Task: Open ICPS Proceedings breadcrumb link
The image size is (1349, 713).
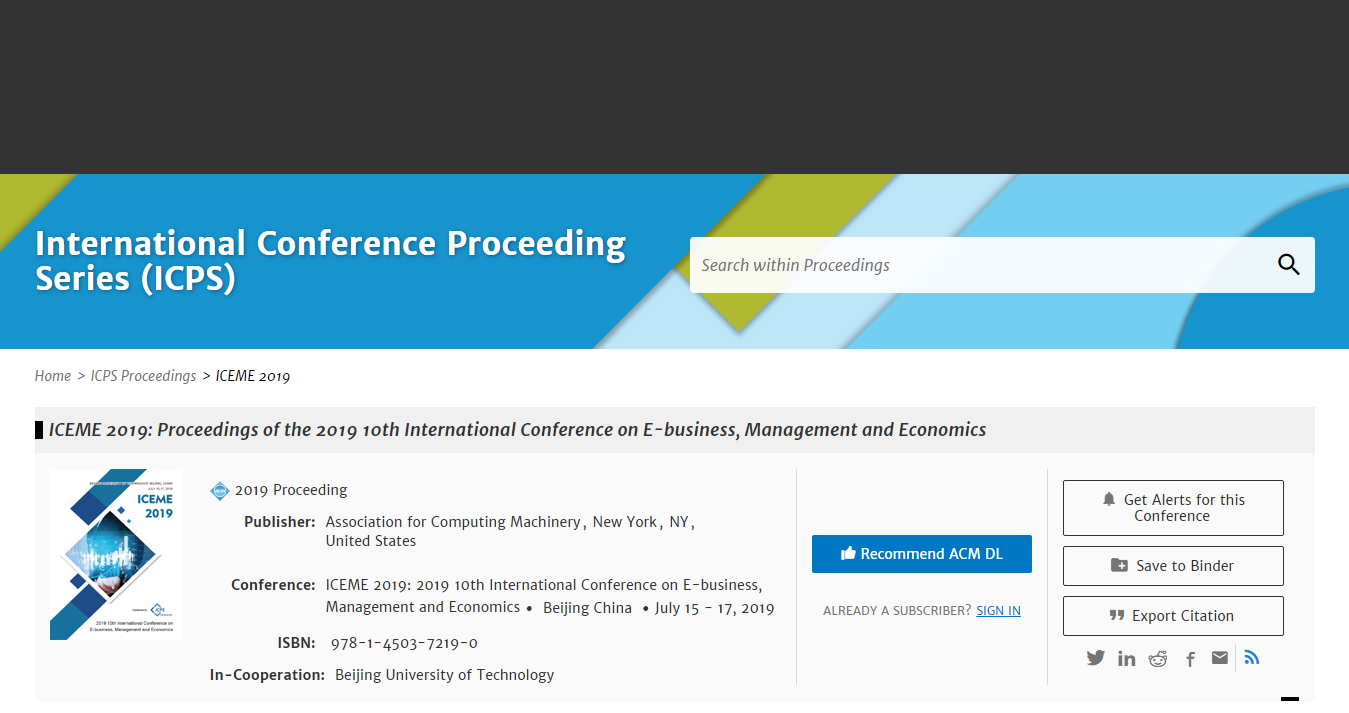Action: (143, 376)
